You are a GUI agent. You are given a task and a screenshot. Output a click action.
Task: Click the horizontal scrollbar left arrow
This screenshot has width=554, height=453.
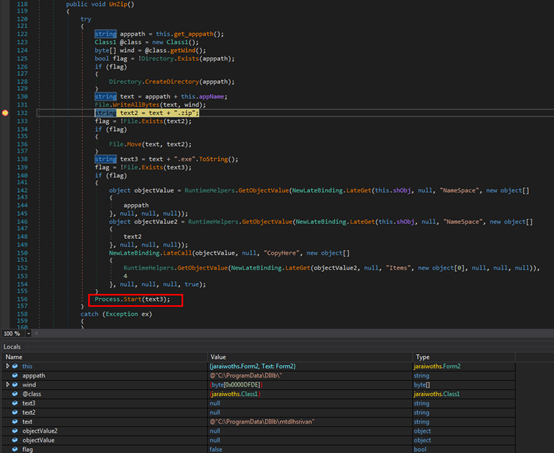(36, 334)
